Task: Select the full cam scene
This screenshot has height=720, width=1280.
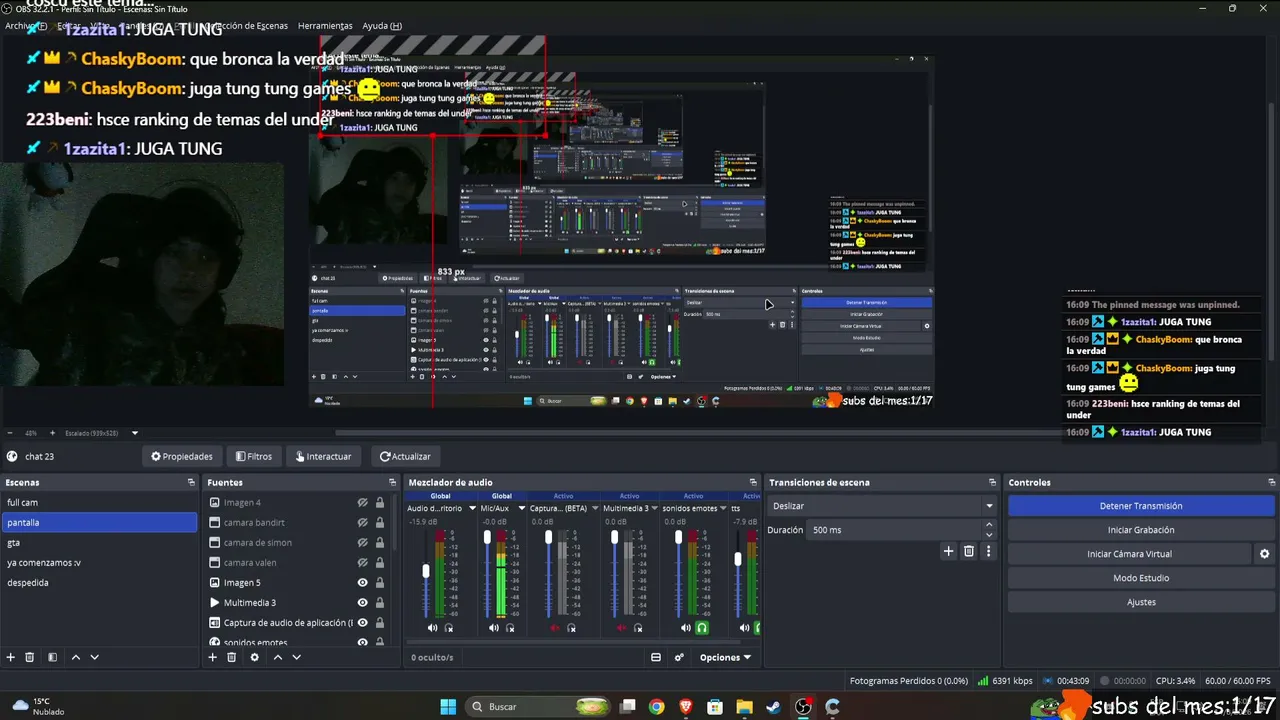Action: 99,503
